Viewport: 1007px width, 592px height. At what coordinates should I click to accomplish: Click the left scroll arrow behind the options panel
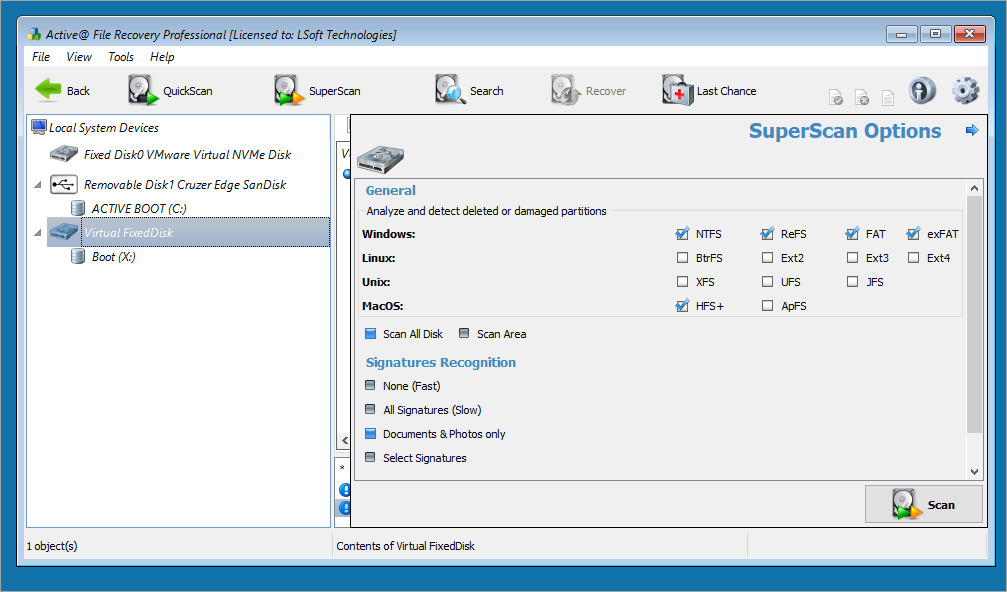pyautogui.click(x=345, y=440)
